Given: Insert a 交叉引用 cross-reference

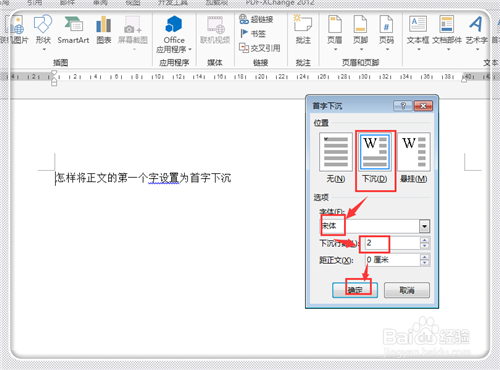Looking at the screenshot, I should (260, 48).
